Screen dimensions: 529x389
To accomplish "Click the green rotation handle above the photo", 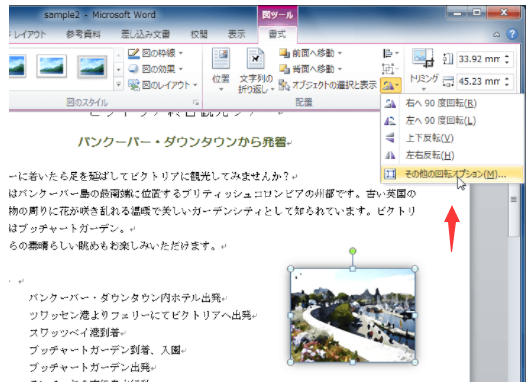I will [x=353, y=251].
